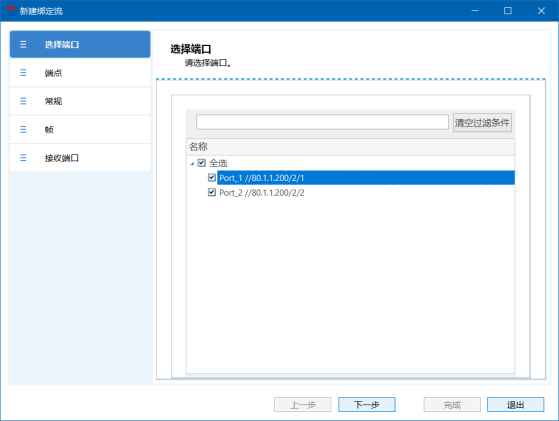Go to the 帧 step
The image size is (559, 421).
tap(80, 129)
